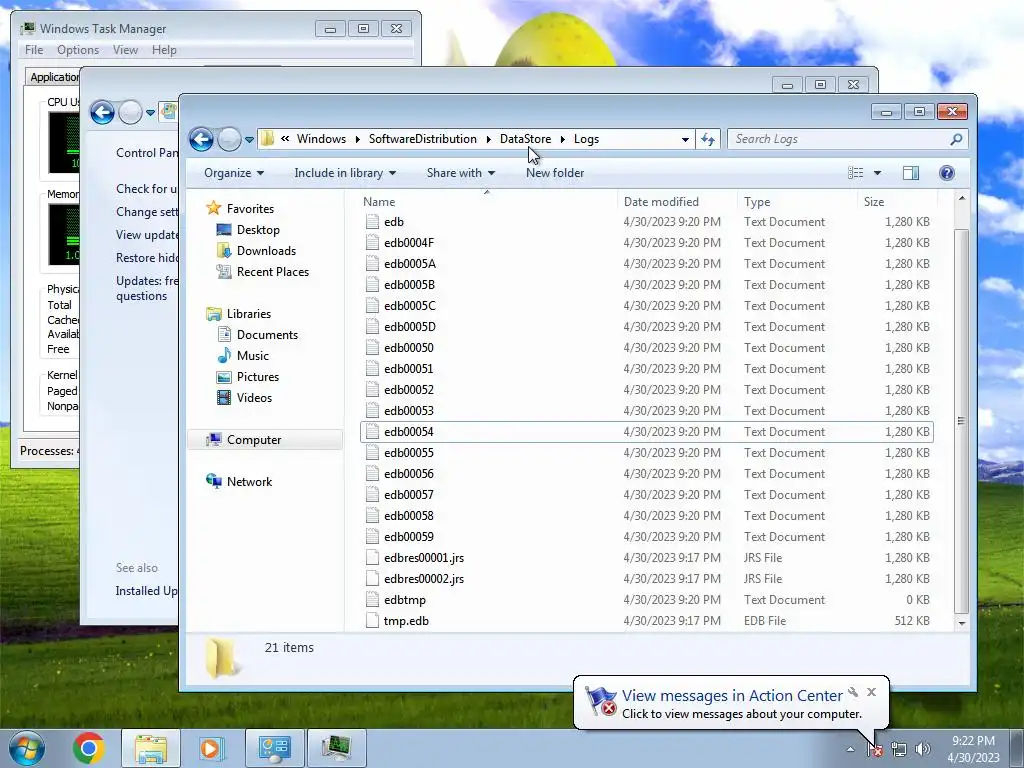The width and height of the screenshot is (1024, 768).
Task: Open Options menu in Task Manager
Action: coord(78,50)
